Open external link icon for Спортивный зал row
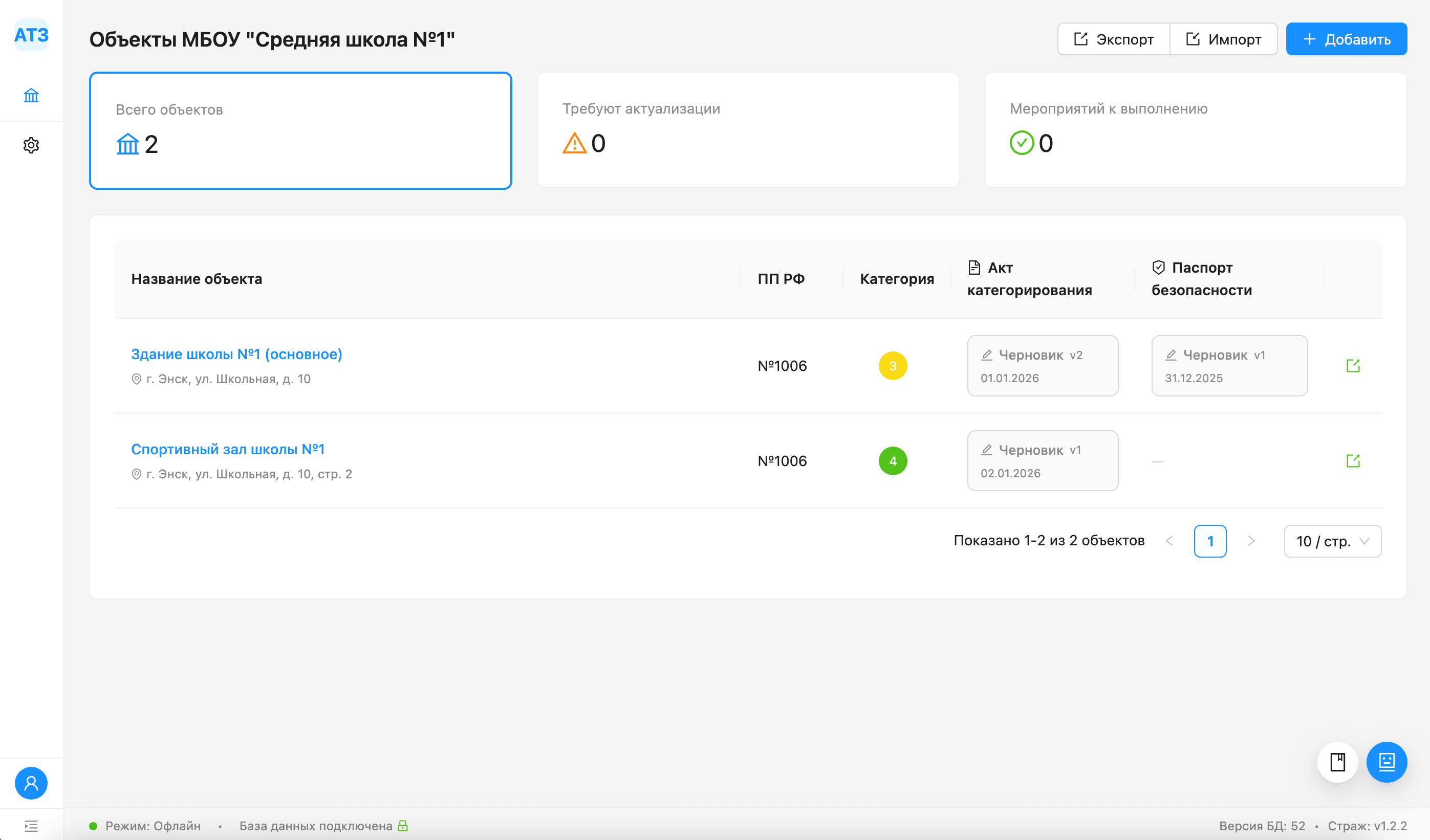1430x840 pixels. [1353, 460]
